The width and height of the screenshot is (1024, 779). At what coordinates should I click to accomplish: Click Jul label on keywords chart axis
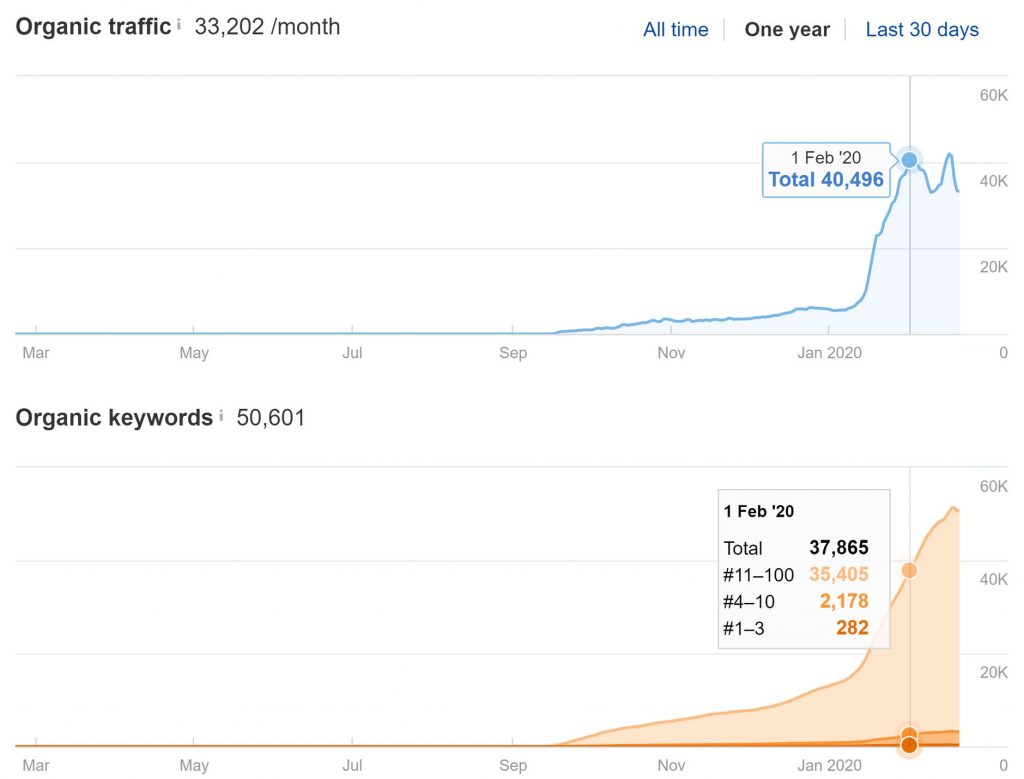click(352, 765)
